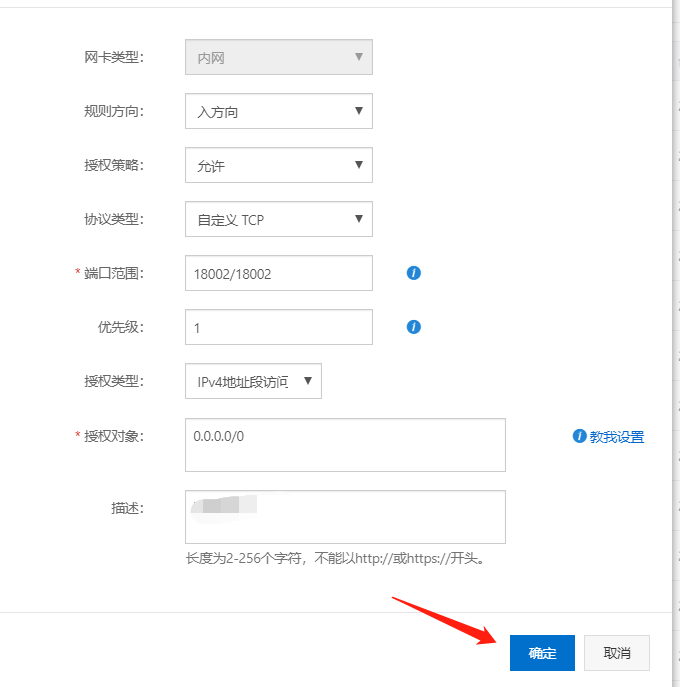This screenshot has height=687, width=680.
Task: Click the 授权对象 text area with 0.0.0.0/0
Action: 345,445
